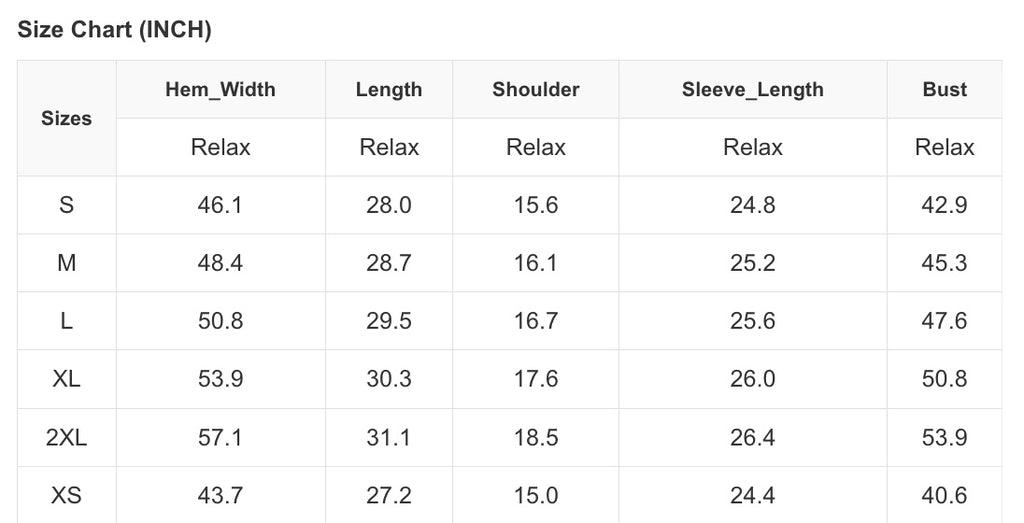Select the S size row label
The image size is (1024, 523).
66,205
